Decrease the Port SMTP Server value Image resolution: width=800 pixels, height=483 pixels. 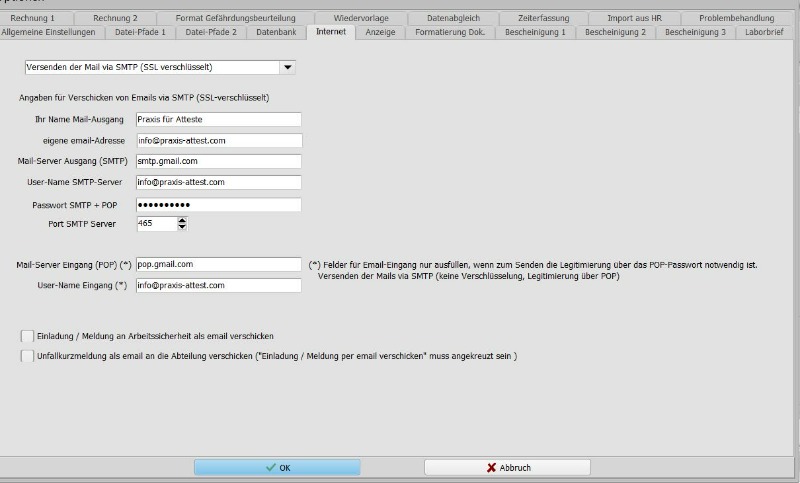click(x=182, y=228)
